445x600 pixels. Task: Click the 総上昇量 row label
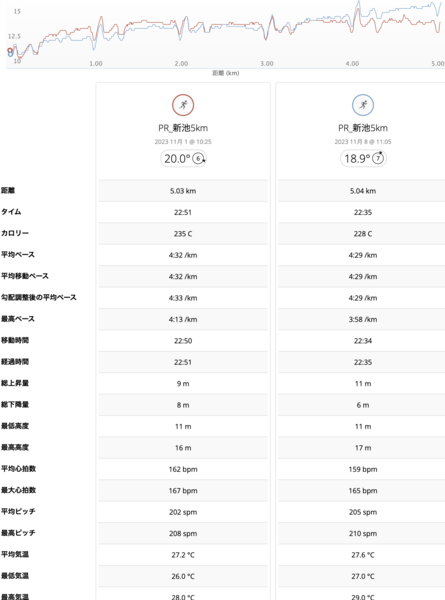coord(15,383)
